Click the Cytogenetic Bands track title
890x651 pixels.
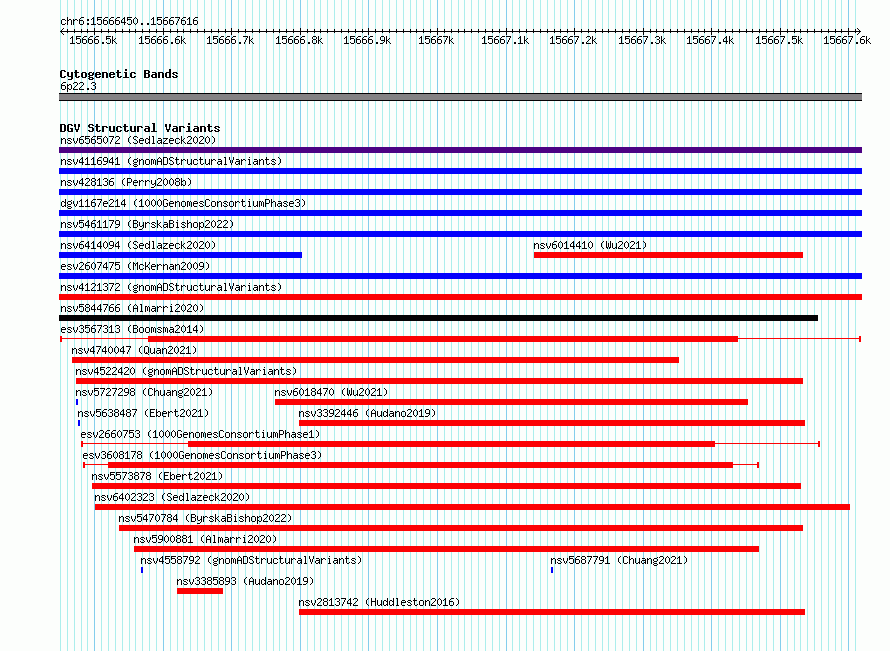pos(119,74)
